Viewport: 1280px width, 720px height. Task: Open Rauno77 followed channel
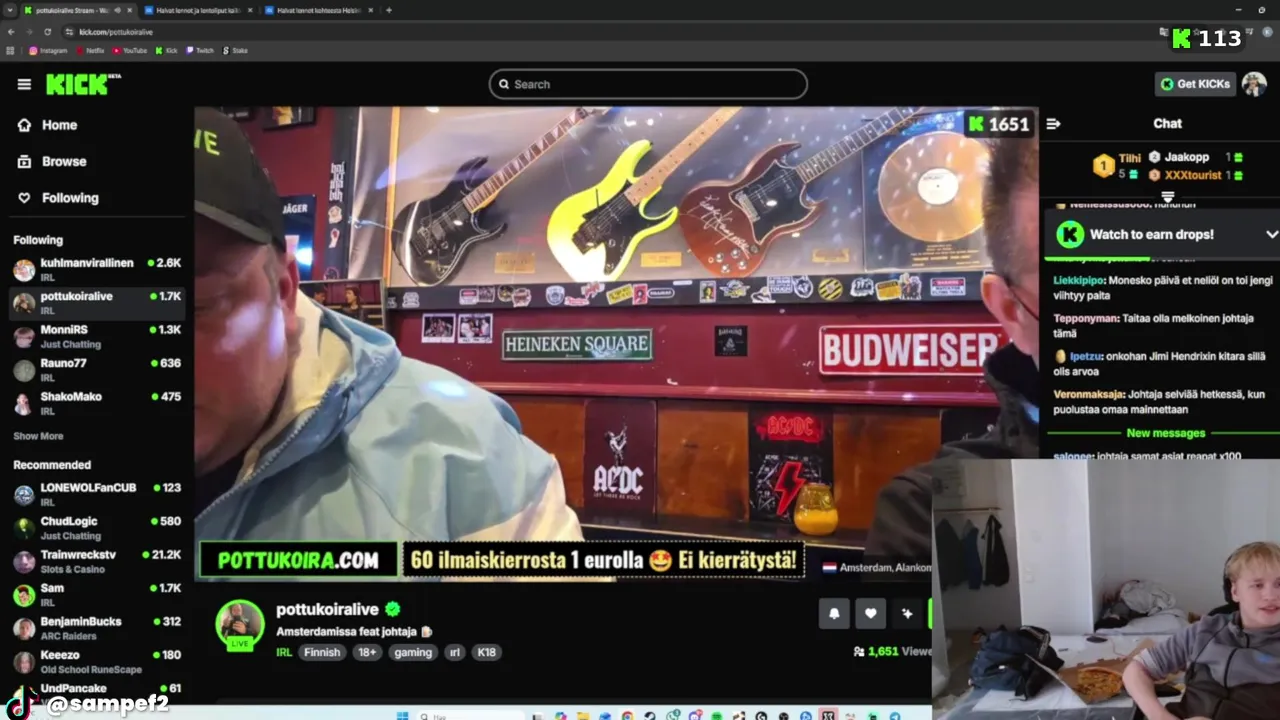pos(97,369)
